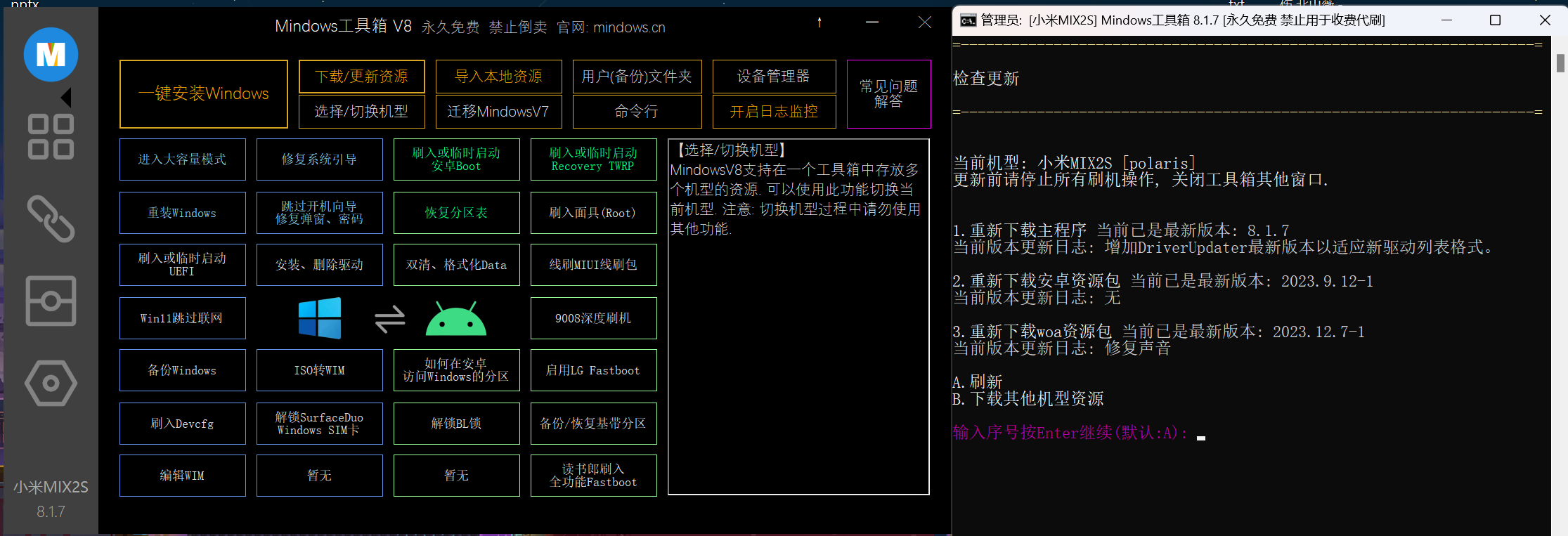Toggle 开启日志监控

click(775, 112)
